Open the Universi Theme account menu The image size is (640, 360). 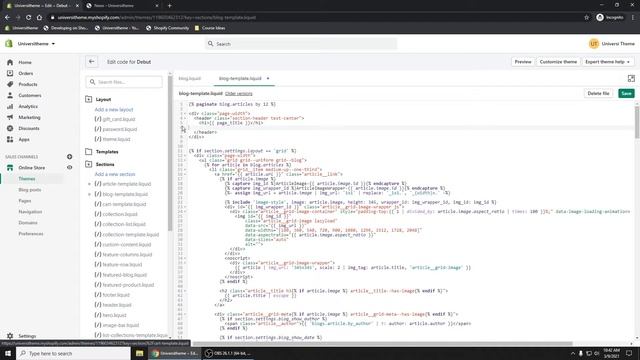[x=611, y=44]
